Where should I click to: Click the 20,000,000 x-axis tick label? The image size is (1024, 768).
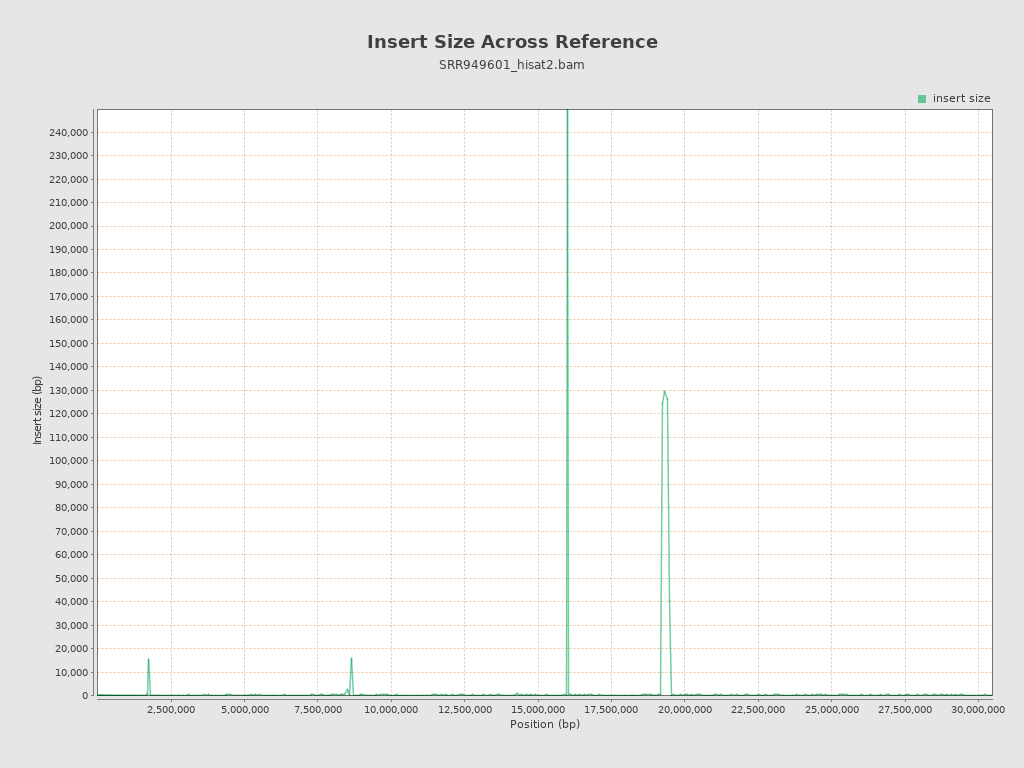(x=684, y=710)
